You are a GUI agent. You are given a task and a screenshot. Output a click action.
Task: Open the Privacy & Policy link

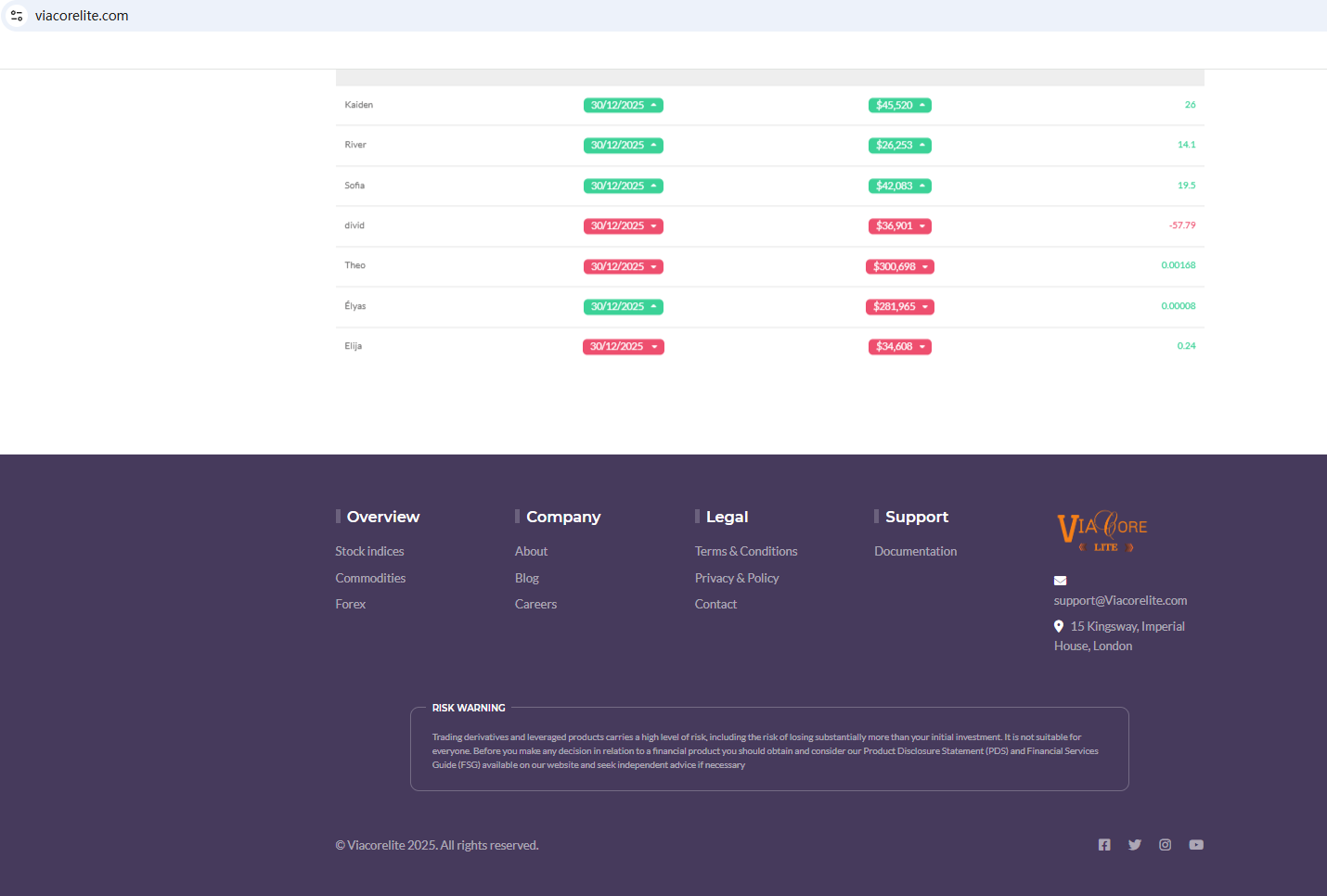[x=736, y=578]
